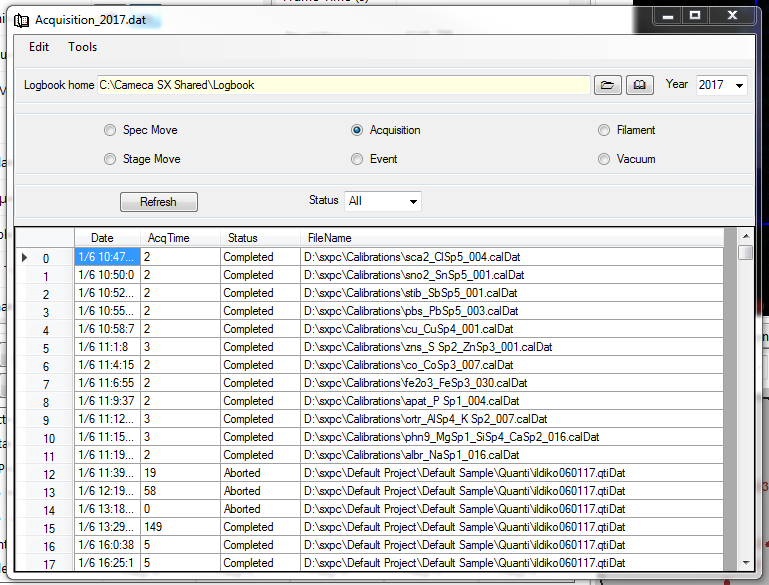The width and height of the screenshot is (769, 585).
Task: Open the Tools menu
Action: click(x=83, y=47)
